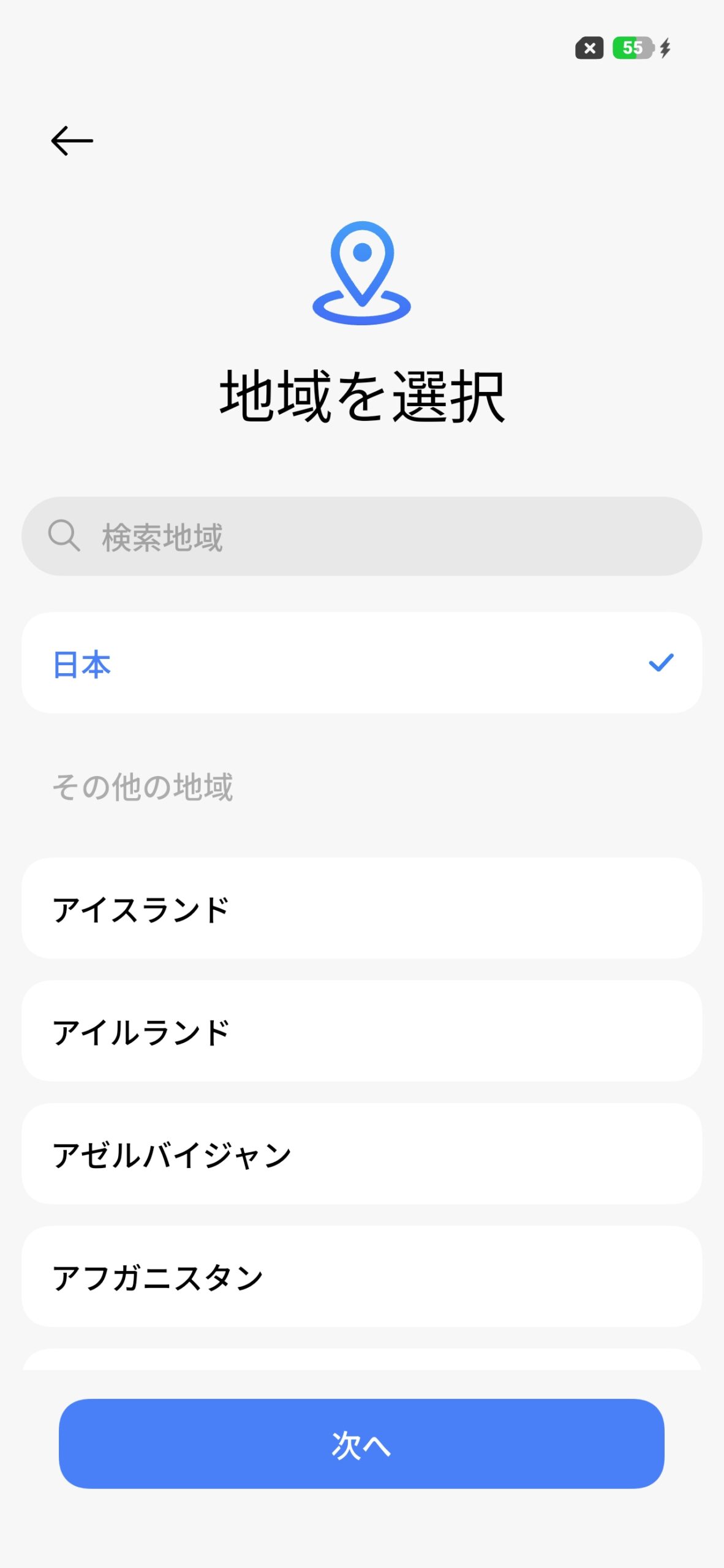Tap the partially visible row below アフガニスタン
This screenshot has height=1568, width=724.
(x=361, y=1360)
